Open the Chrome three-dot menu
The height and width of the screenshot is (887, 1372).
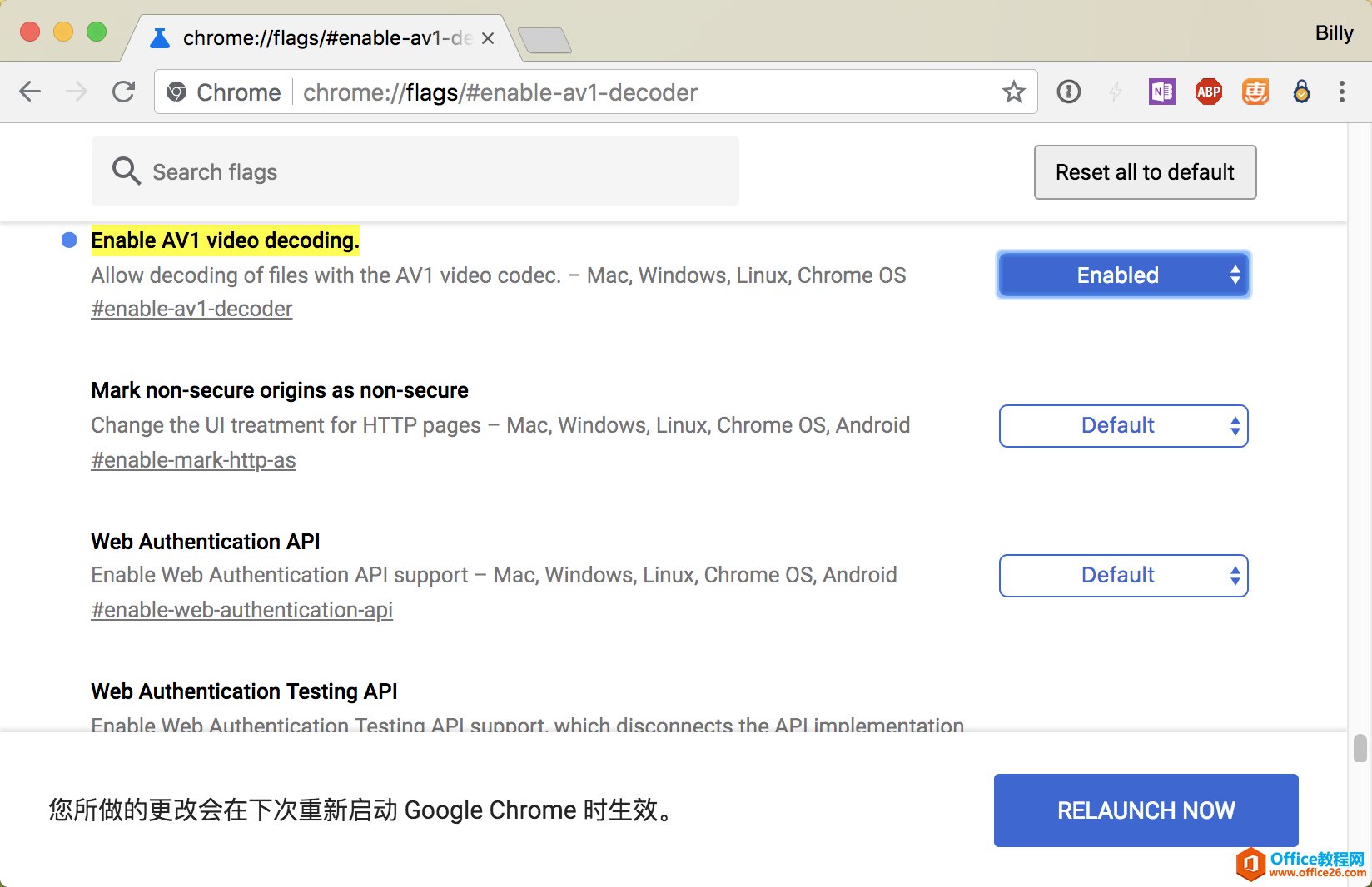[1341, 92]
